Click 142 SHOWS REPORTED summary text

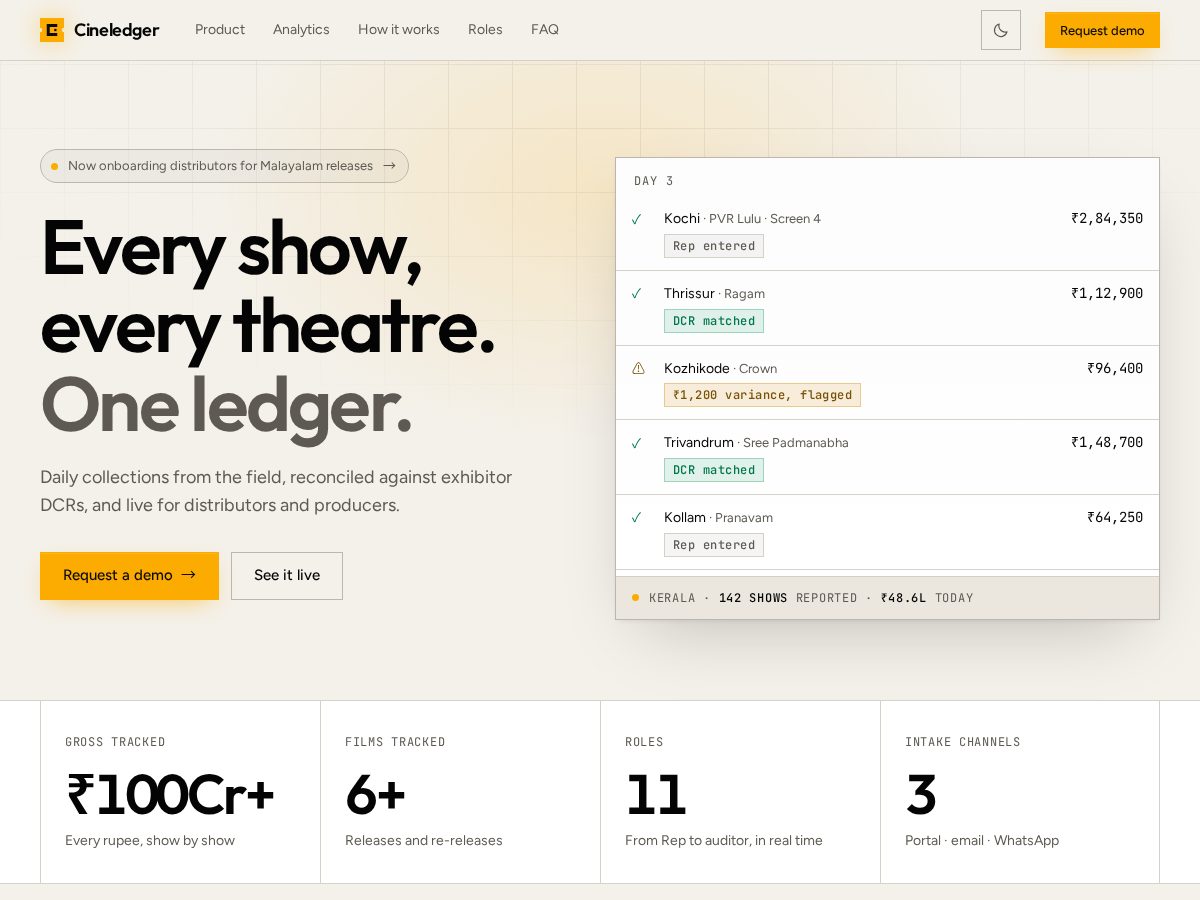tap(788, 598)
